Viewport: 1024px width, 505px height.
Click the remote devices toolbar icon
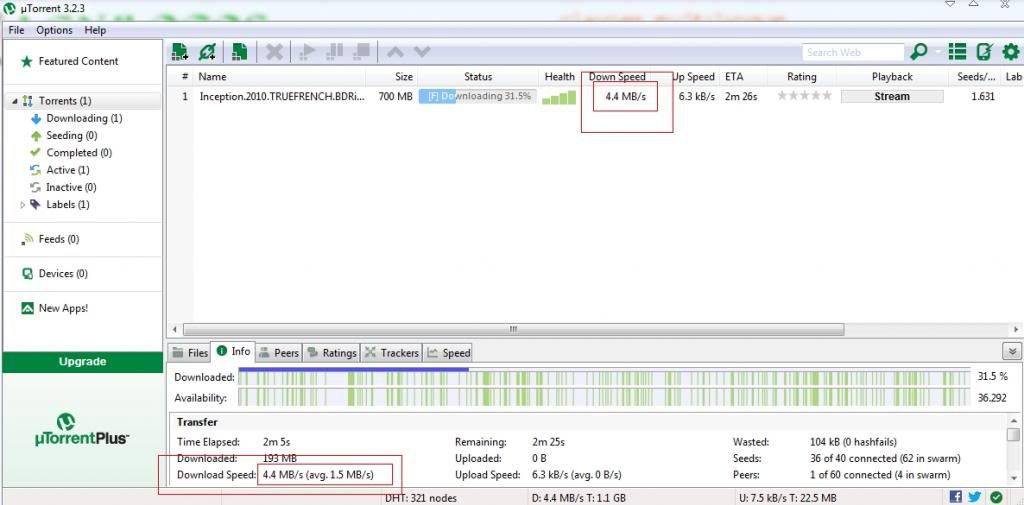984,52
